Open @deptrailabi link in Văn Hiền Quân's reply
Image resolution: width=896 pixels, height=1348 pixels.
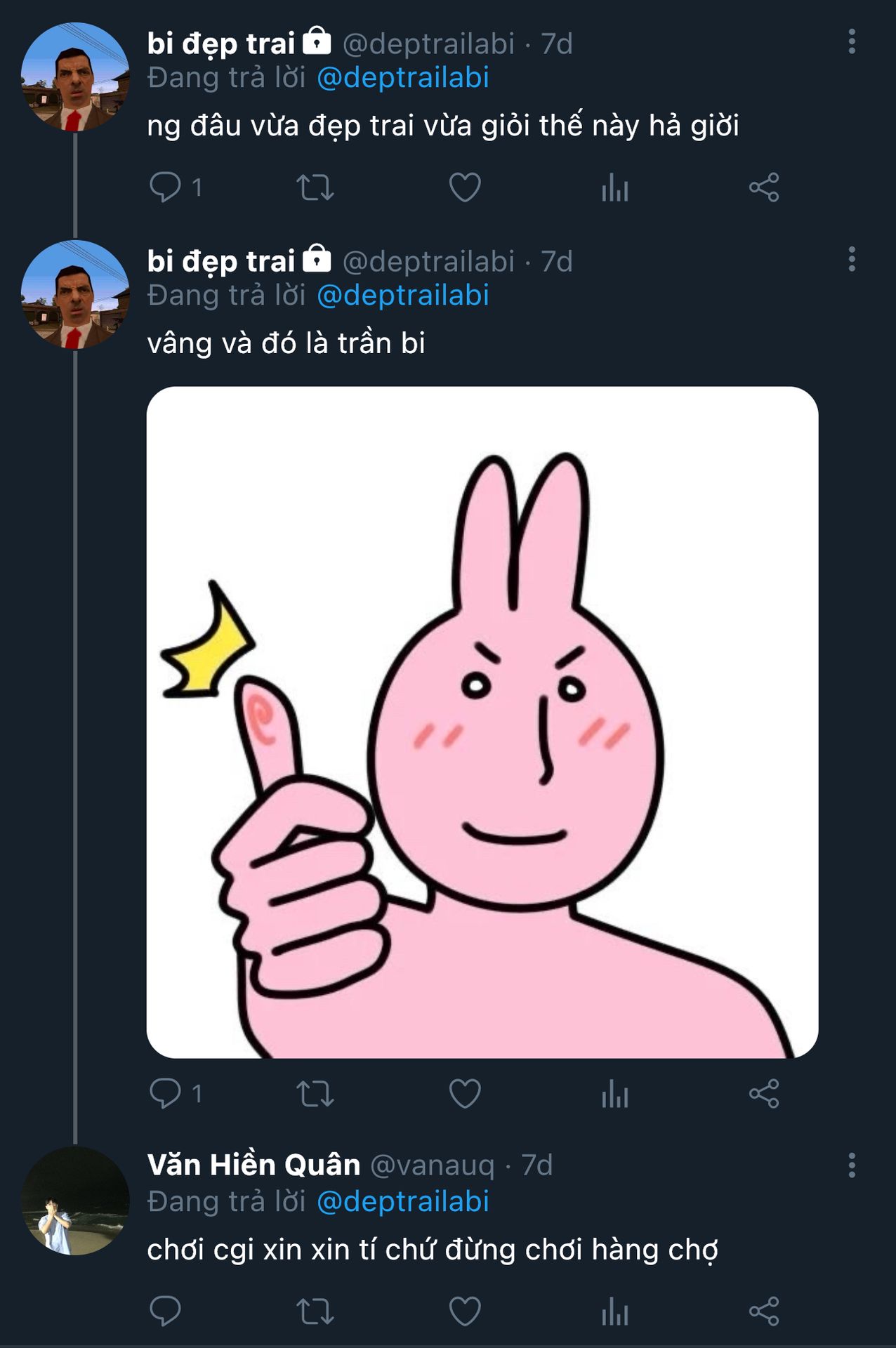(x=402, y=1201)
